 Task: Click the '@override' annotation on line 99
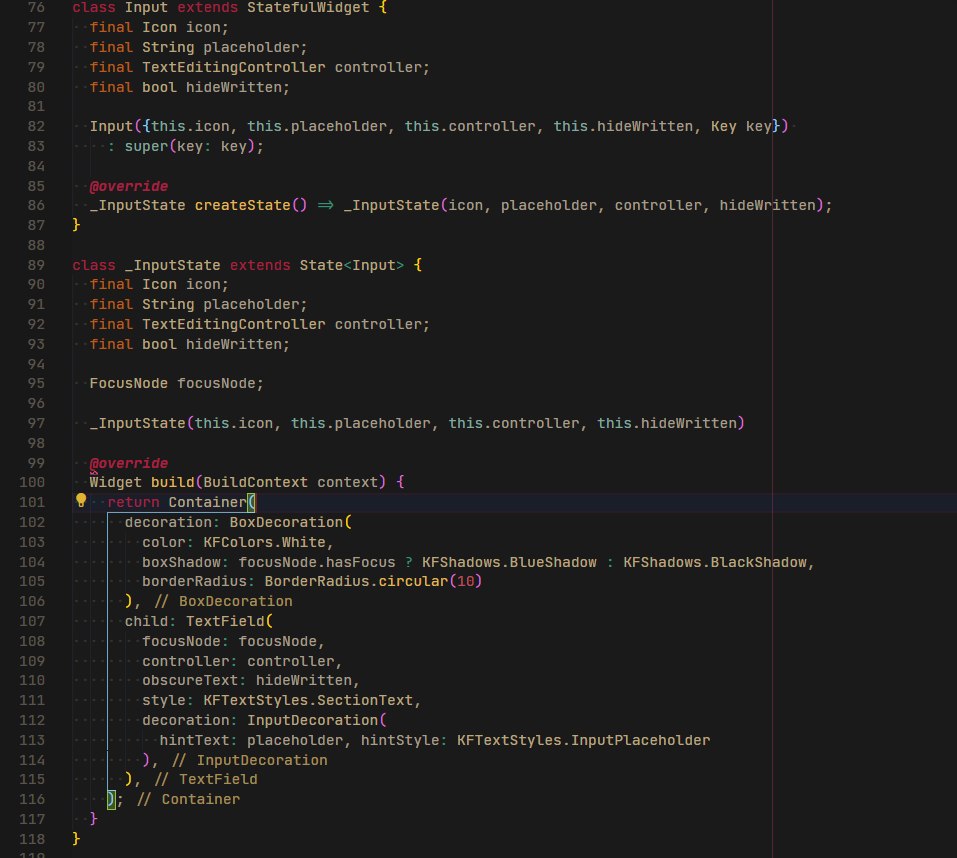pos(129,463)
